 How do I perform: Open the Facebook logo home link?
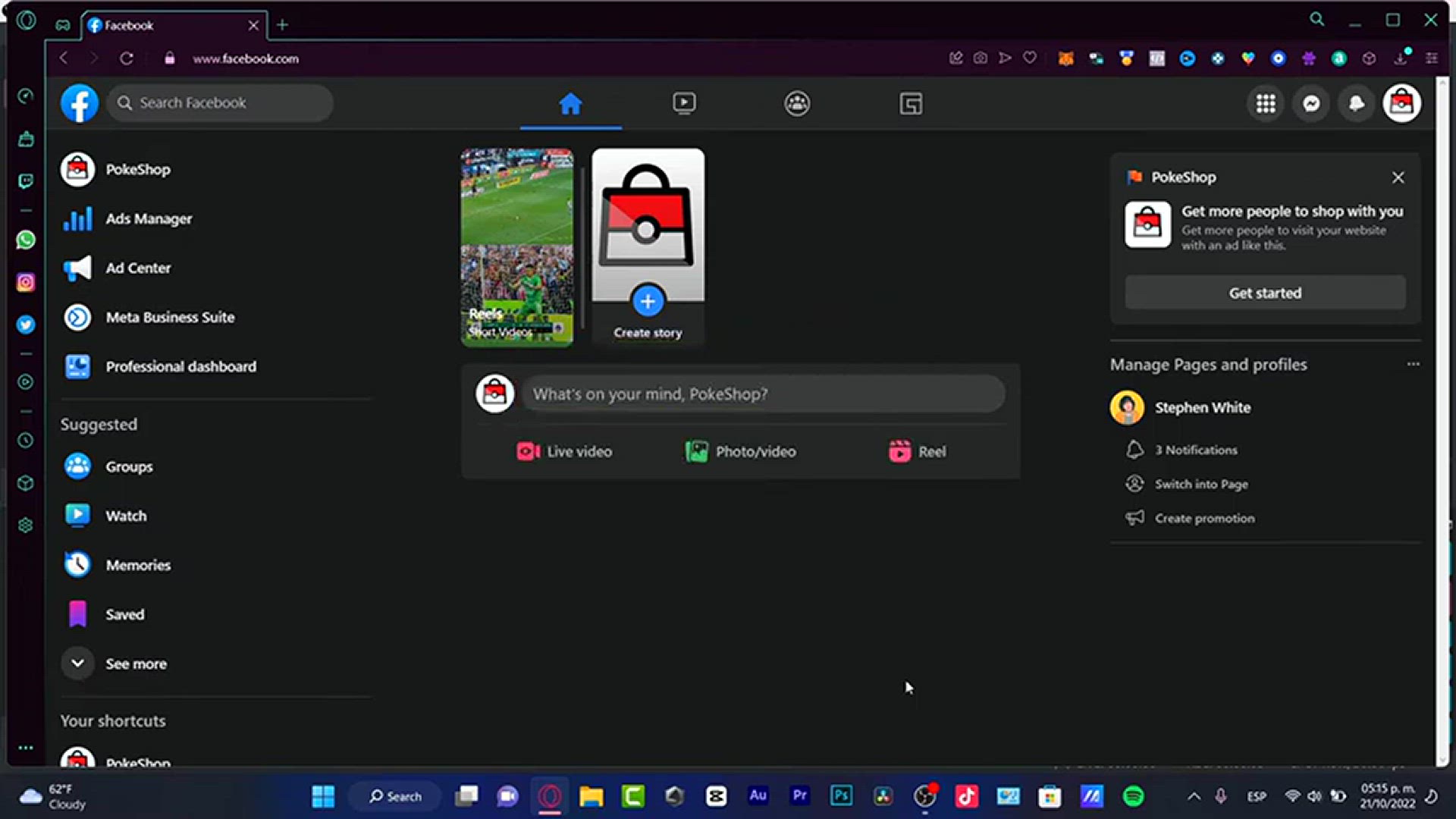[x=80, y=103]
